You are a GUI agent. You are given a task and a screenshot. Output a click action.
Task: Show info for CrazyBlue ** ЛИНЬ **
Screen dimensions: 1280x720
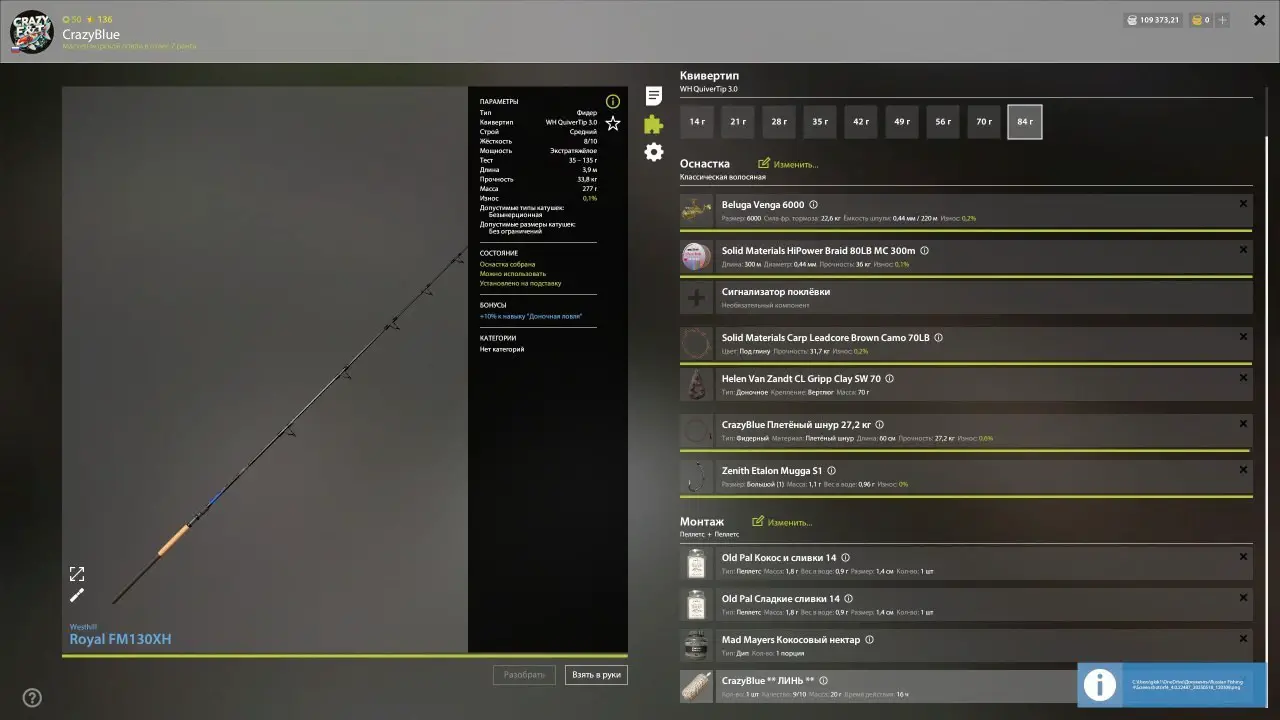823,681
